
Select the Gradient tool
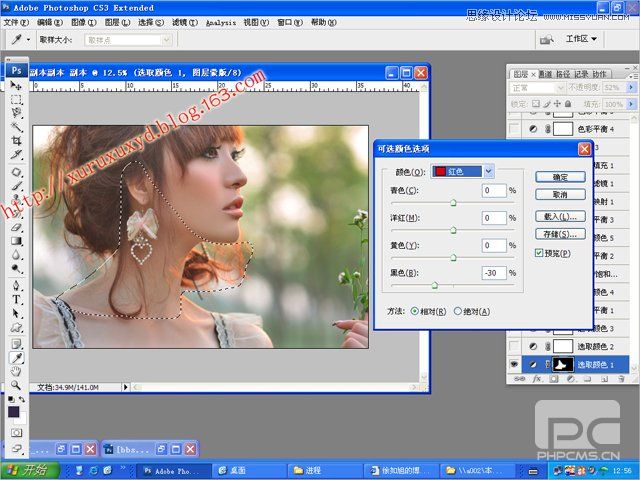[x=16, y=241]
